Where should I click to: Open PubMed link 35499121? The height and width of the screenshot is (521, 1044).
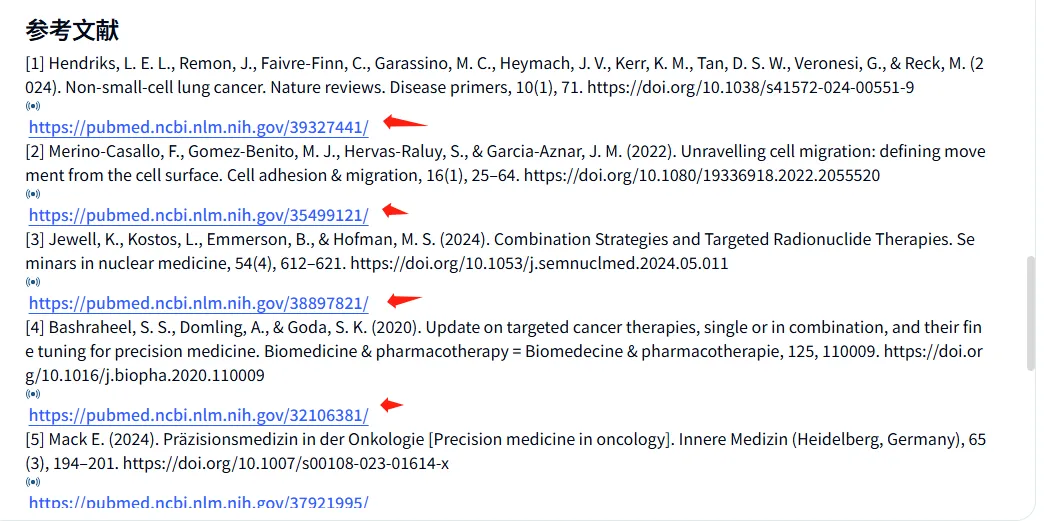tap(198, 215)
